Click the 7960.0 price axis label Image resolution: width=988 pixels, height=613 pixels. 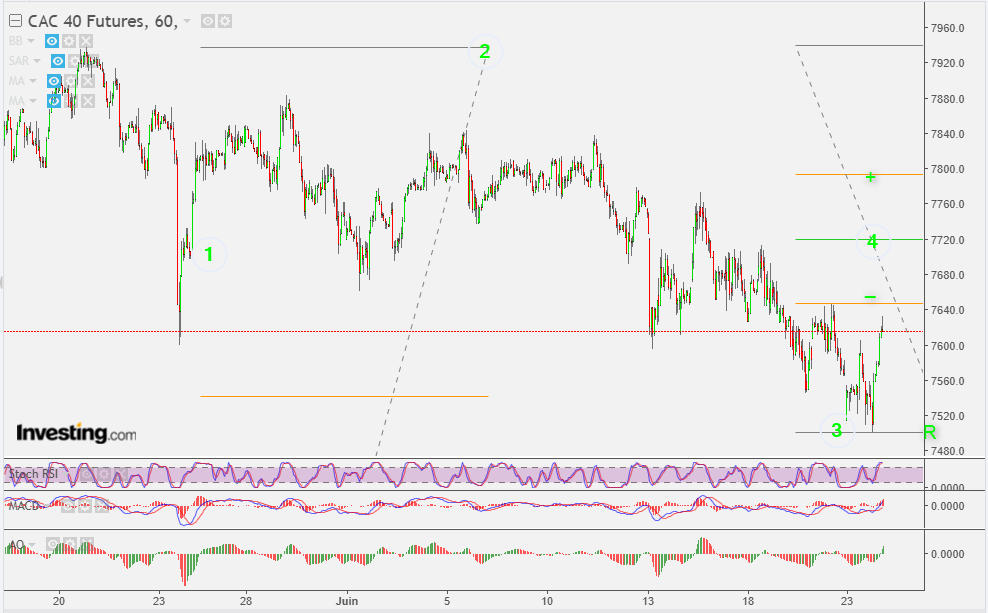tap(948, 28)
